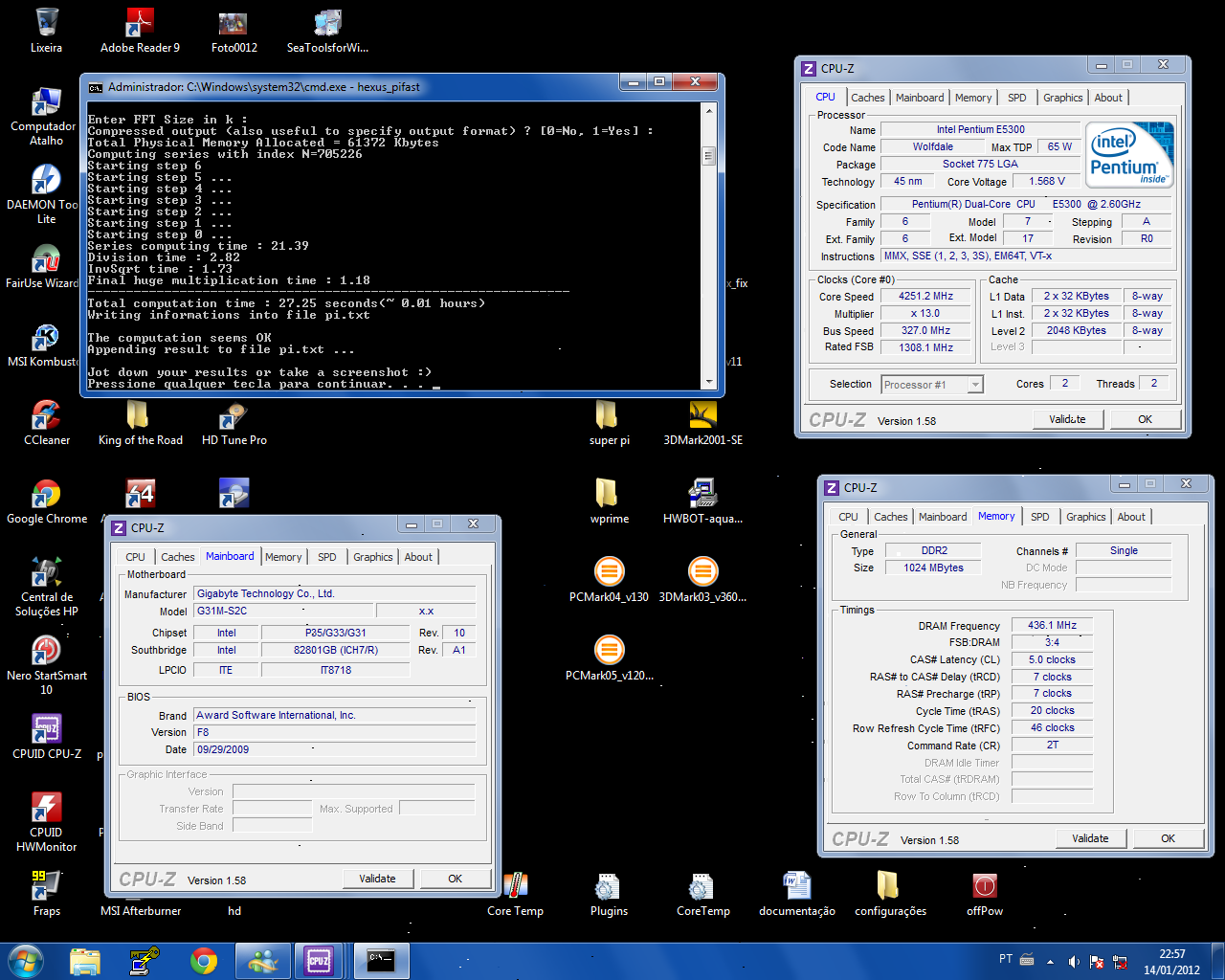
Task: Click the Core Speed value 4251.2 MHz
Action: [x=925, y=297]
